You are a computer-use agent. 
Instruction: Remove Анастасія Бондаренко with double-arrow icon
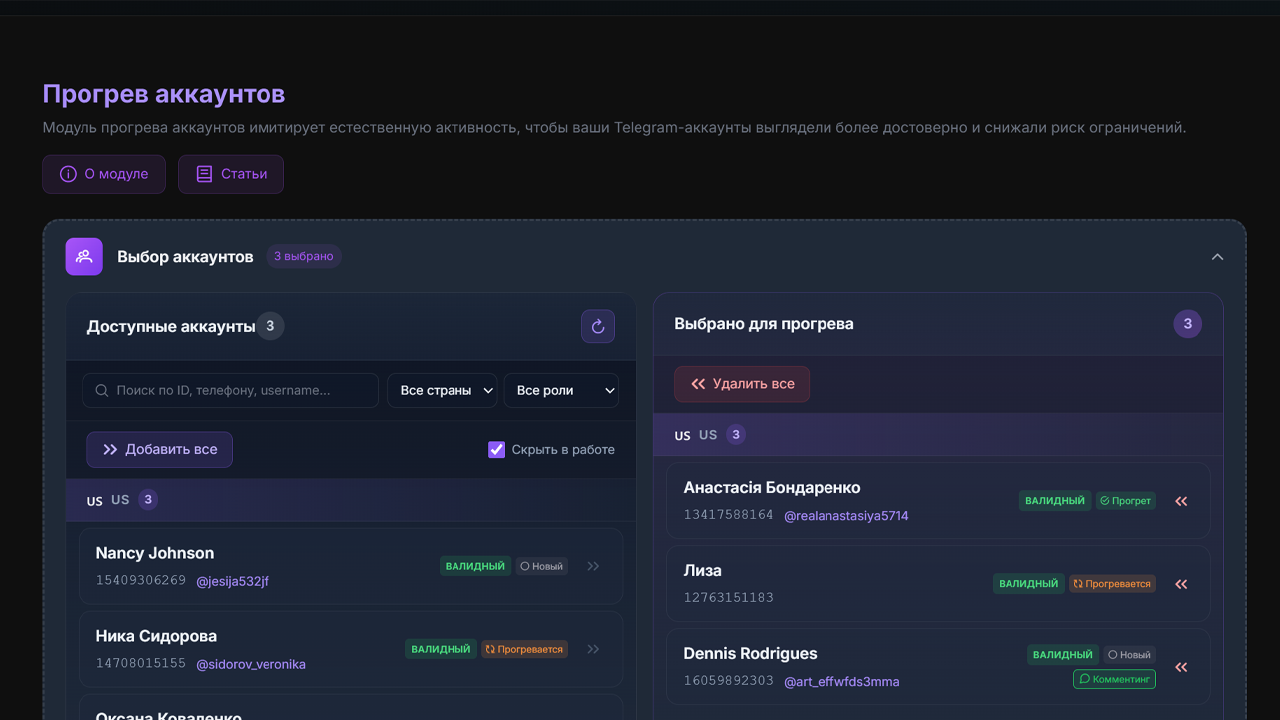[x=1181, y=501]
